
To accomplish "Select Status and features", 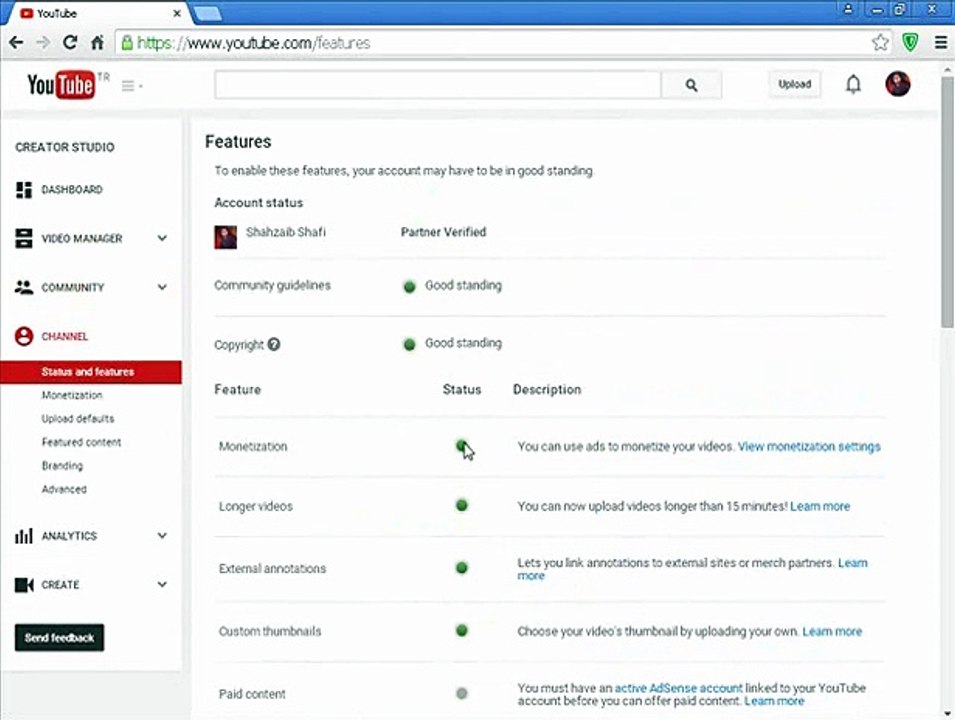I will pyautogui.click(x=91, y=372).
